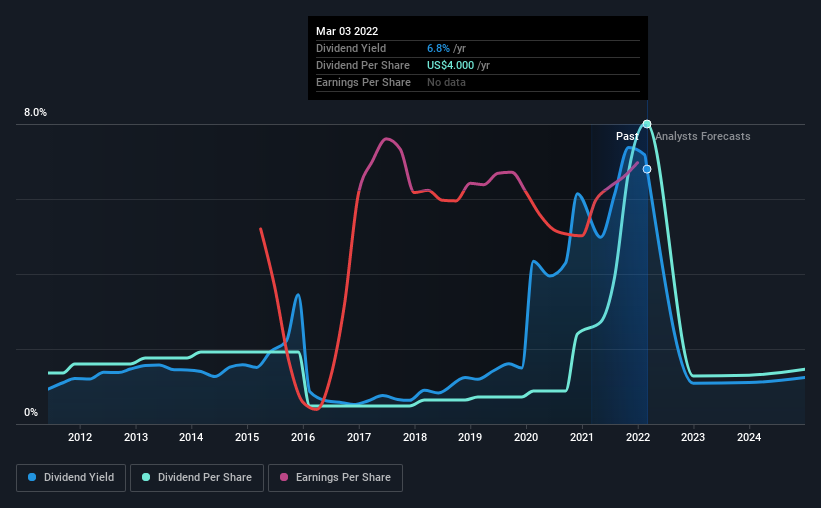Viewport: 821px width, 508px height.
Task: Click the Mar 03 2022 tooltip date
Action: coord(347,31)
